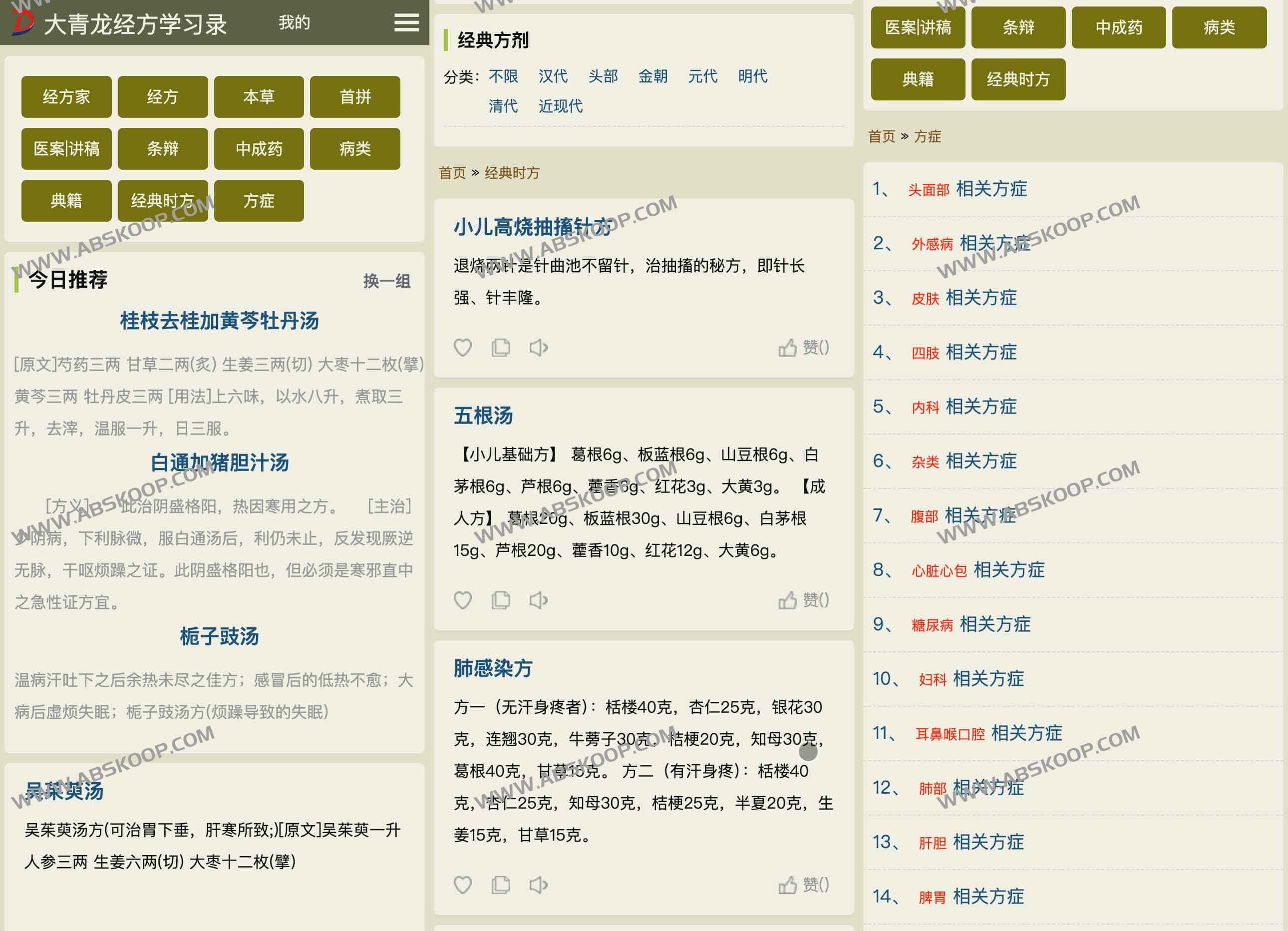This screenshot has width=1288, height=931.
Task: Open the 我的 personal menu
Action: coord(293,22)
